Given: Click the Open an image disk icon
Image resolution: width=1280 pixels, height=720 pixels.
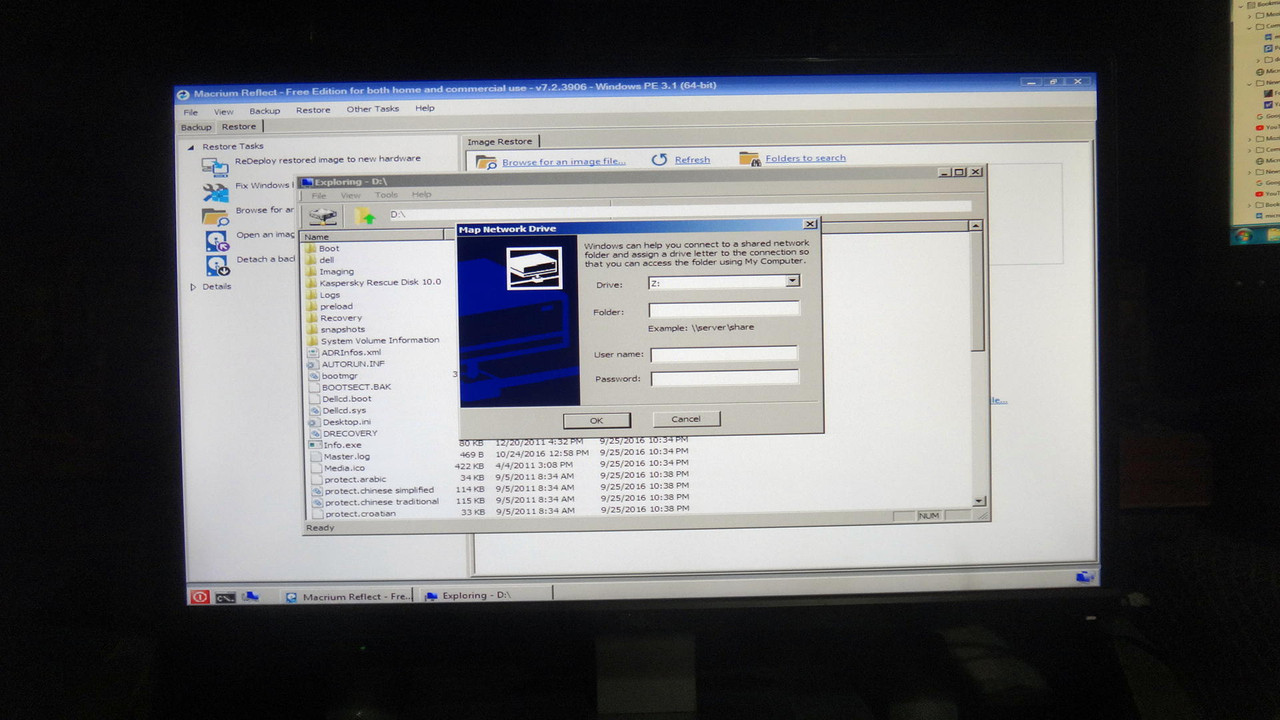Looking at the screenshot, I should 217,241.
